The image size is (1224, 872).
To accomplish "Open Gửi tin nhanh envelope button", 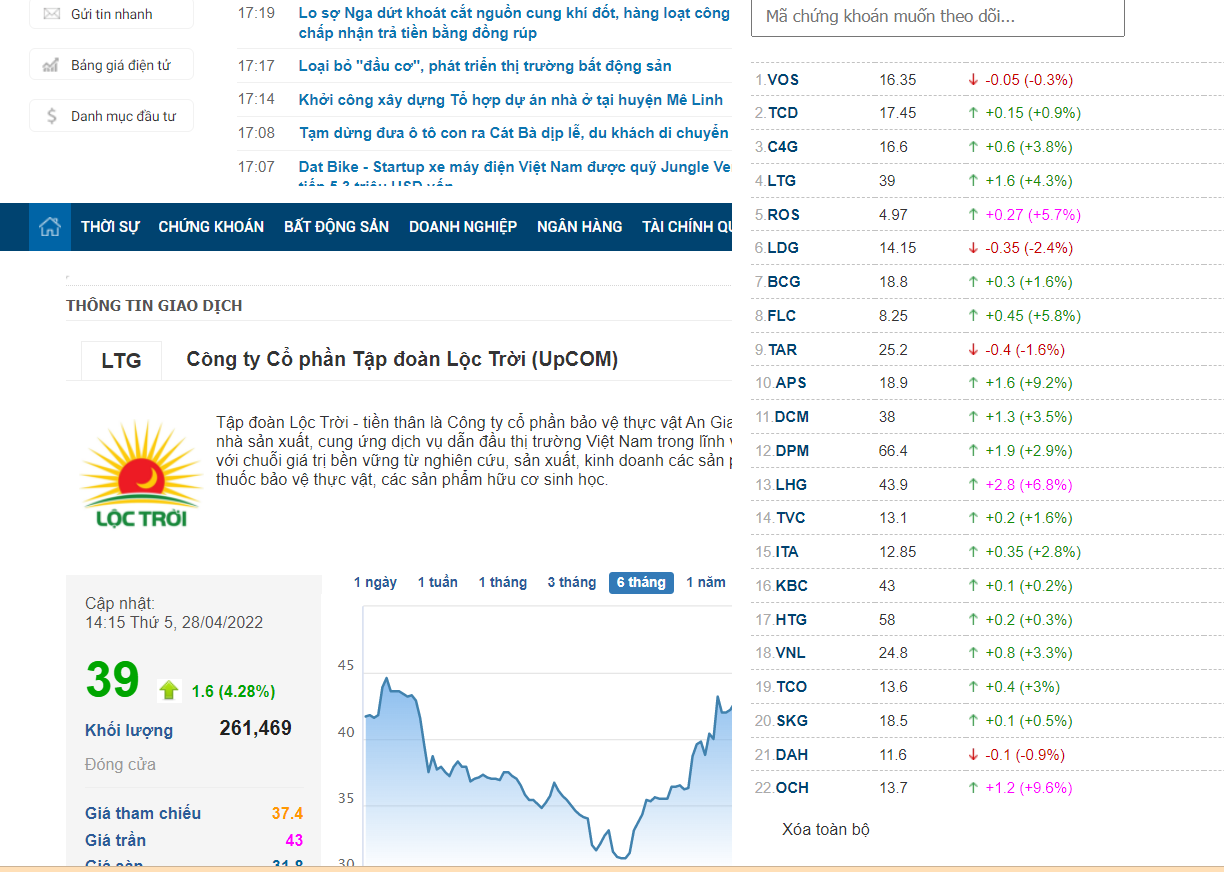I will click(111, 14).
